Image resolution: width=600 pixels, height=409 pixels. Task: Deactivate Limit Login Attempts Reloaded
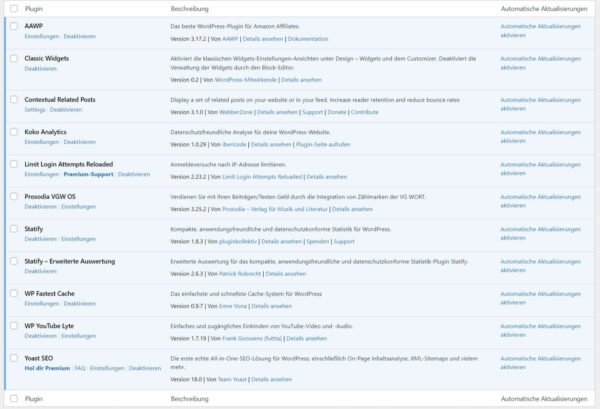pos(134,174)
